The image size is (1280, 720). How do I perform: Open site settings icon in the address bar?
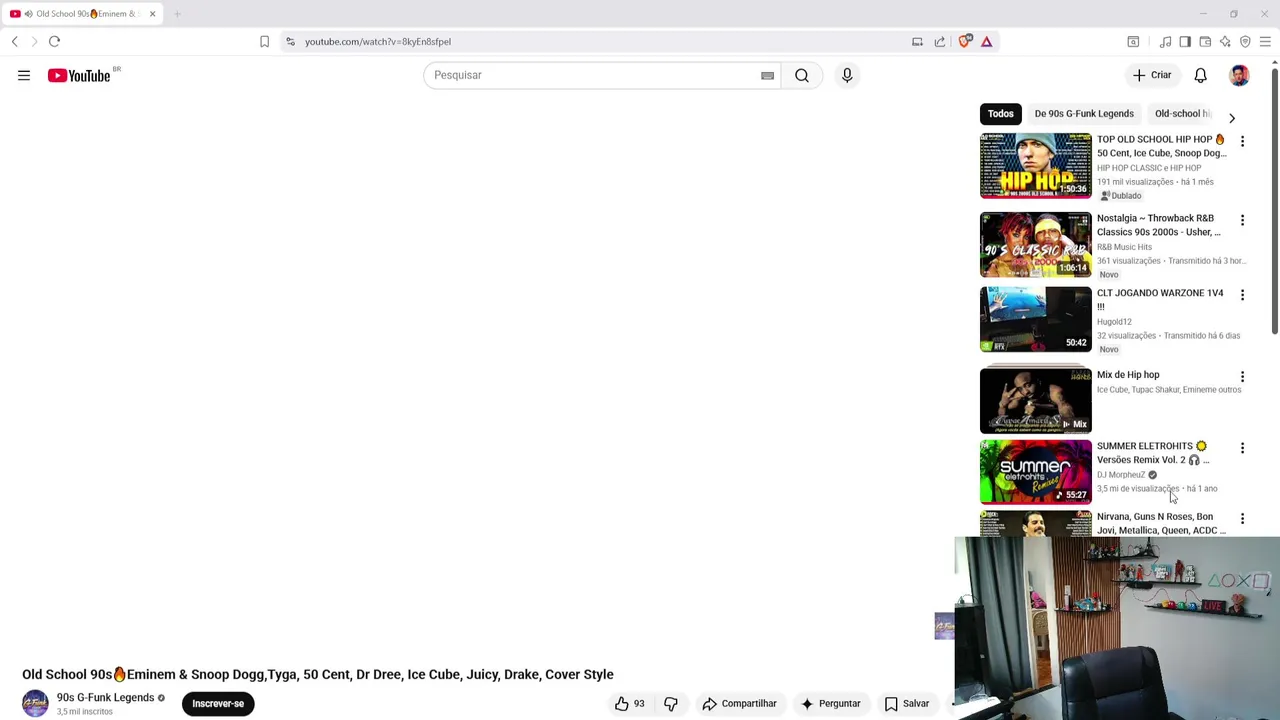[x=290, y=41]
